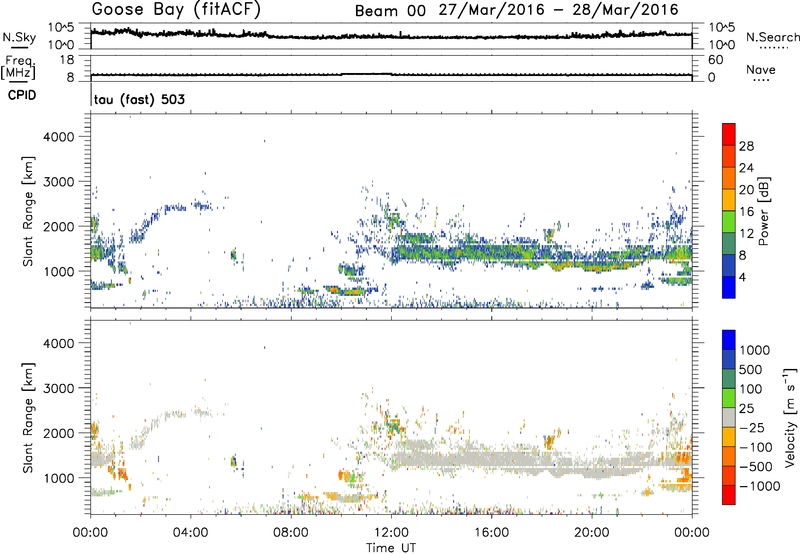Click the N.Sky legend label
This screenshot has width=800, height=554.
point(19,37)
